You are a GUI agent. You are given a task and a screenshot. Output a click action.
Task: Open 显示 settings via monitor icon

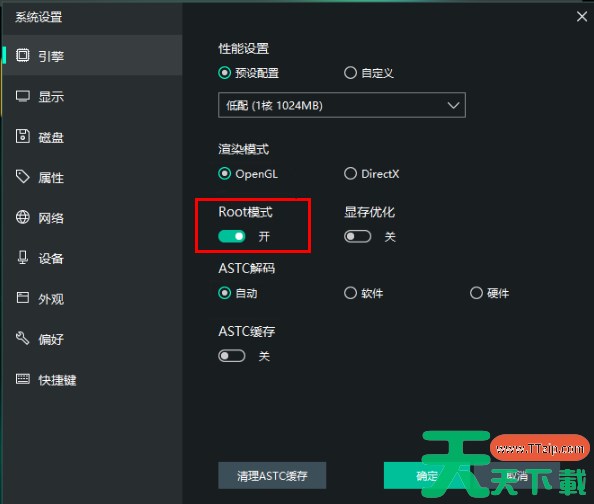coord(22,96)
